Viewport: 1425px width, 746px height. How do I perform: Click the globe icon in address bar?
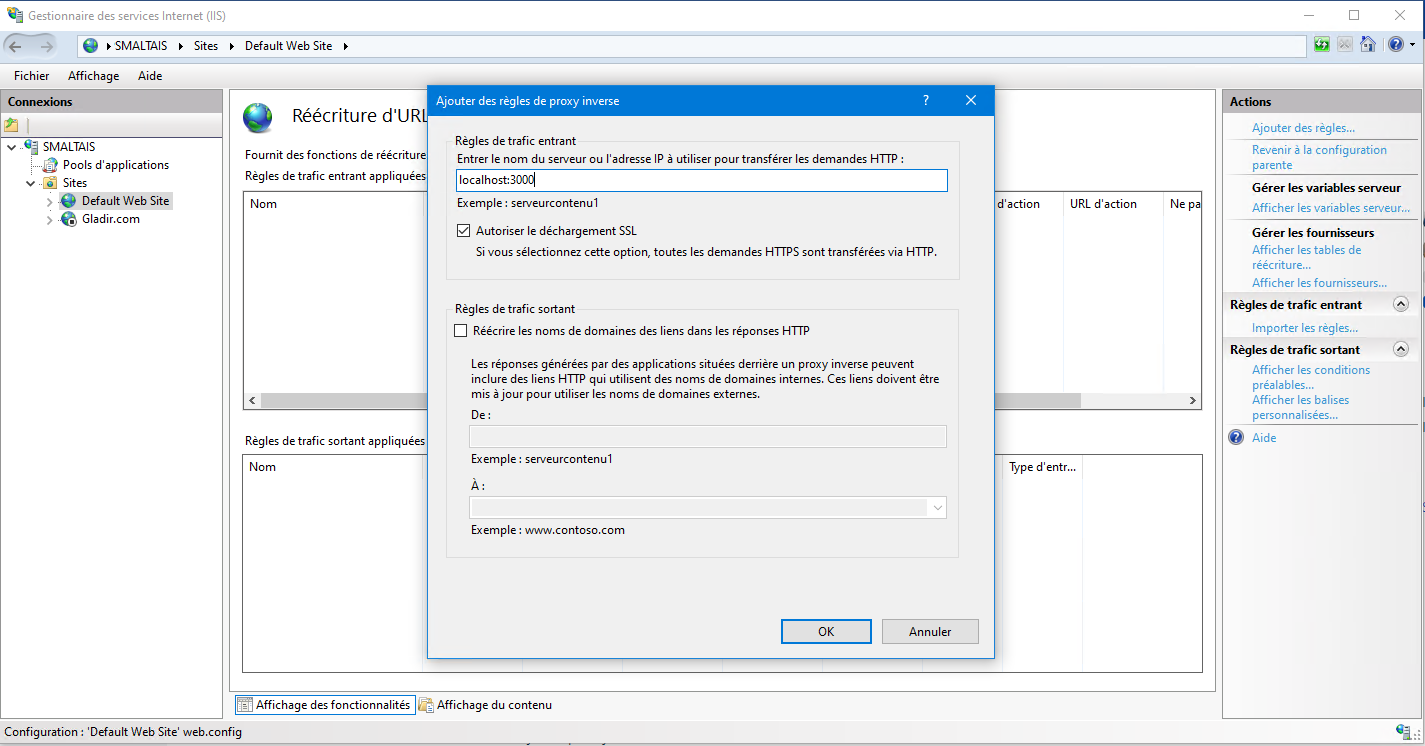(91, 46)
